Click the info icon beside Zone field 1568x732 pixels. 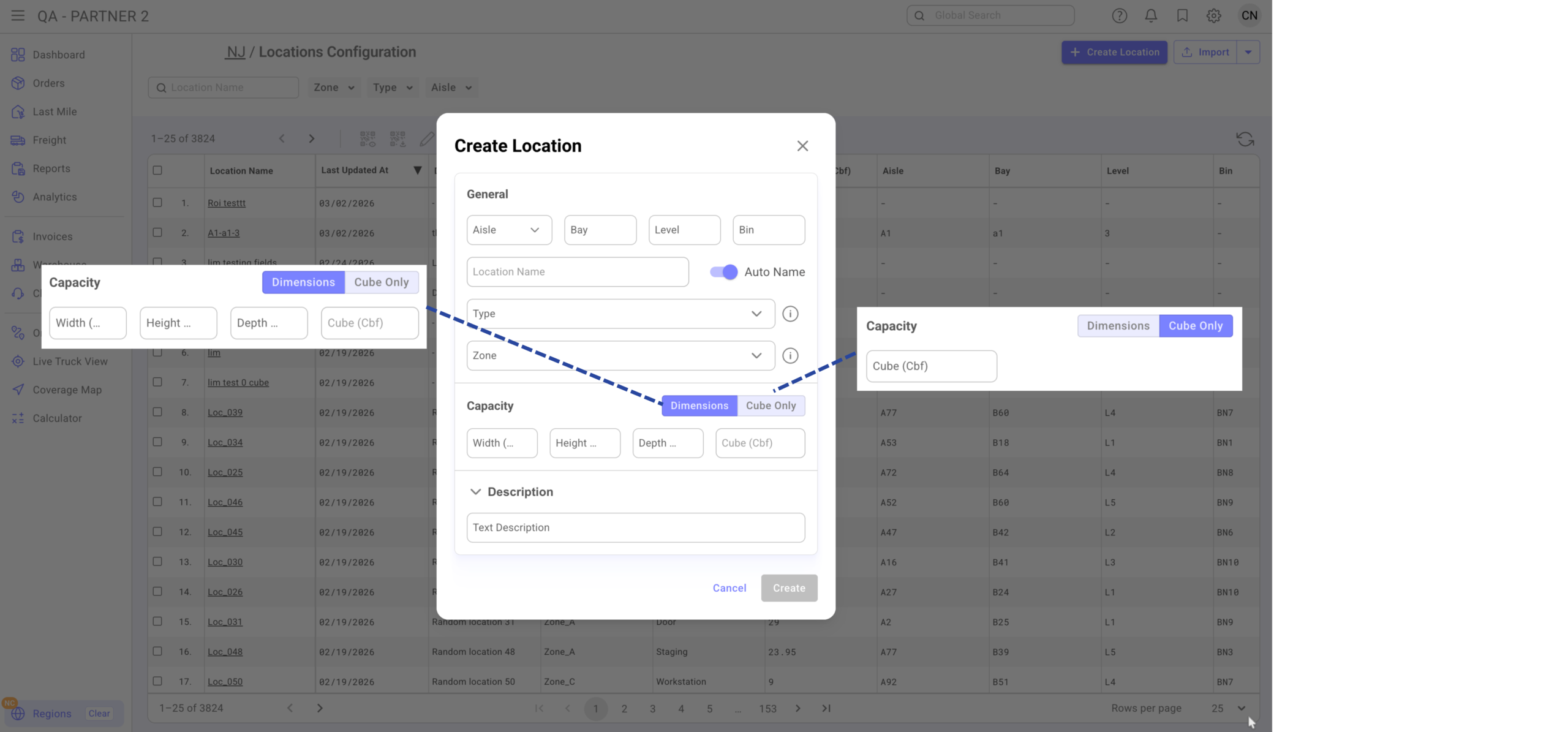click(790, 356)
